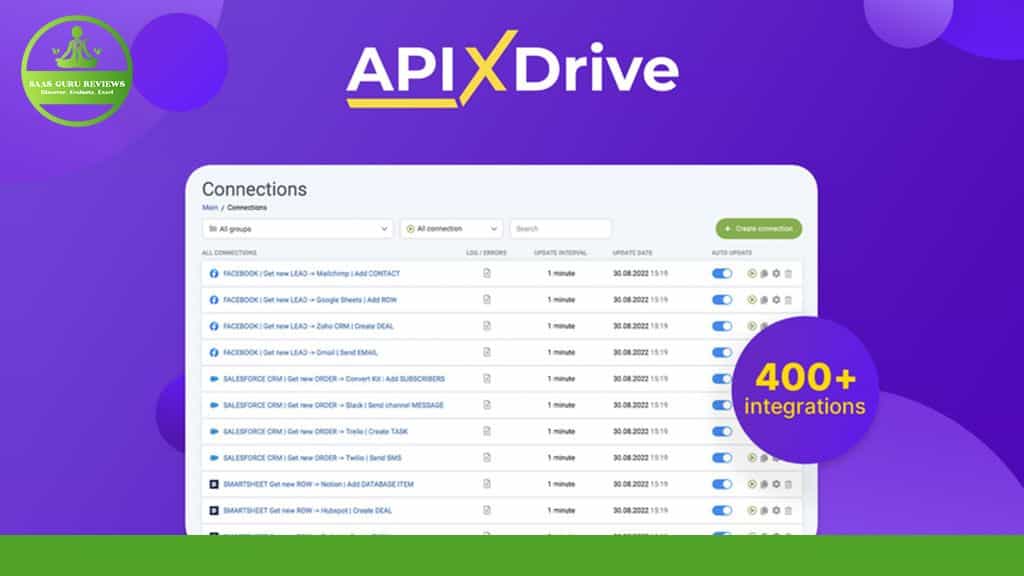Run the Facebook Mailchimp connection now
This screenshot has height=576, width=1024.
tap(752, 274)
